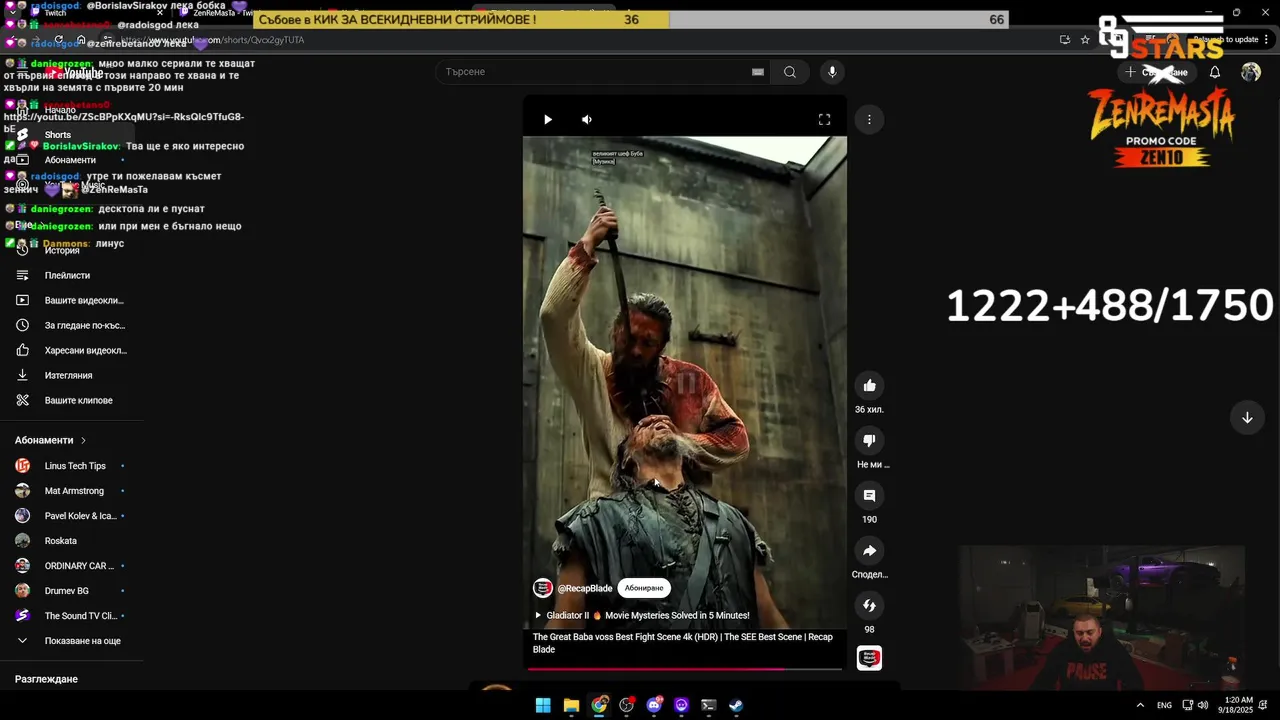Viewport: 1280px width, 720px height.
Task: Open The Sound TV Cli... channel
Action: tap(70, 616)
